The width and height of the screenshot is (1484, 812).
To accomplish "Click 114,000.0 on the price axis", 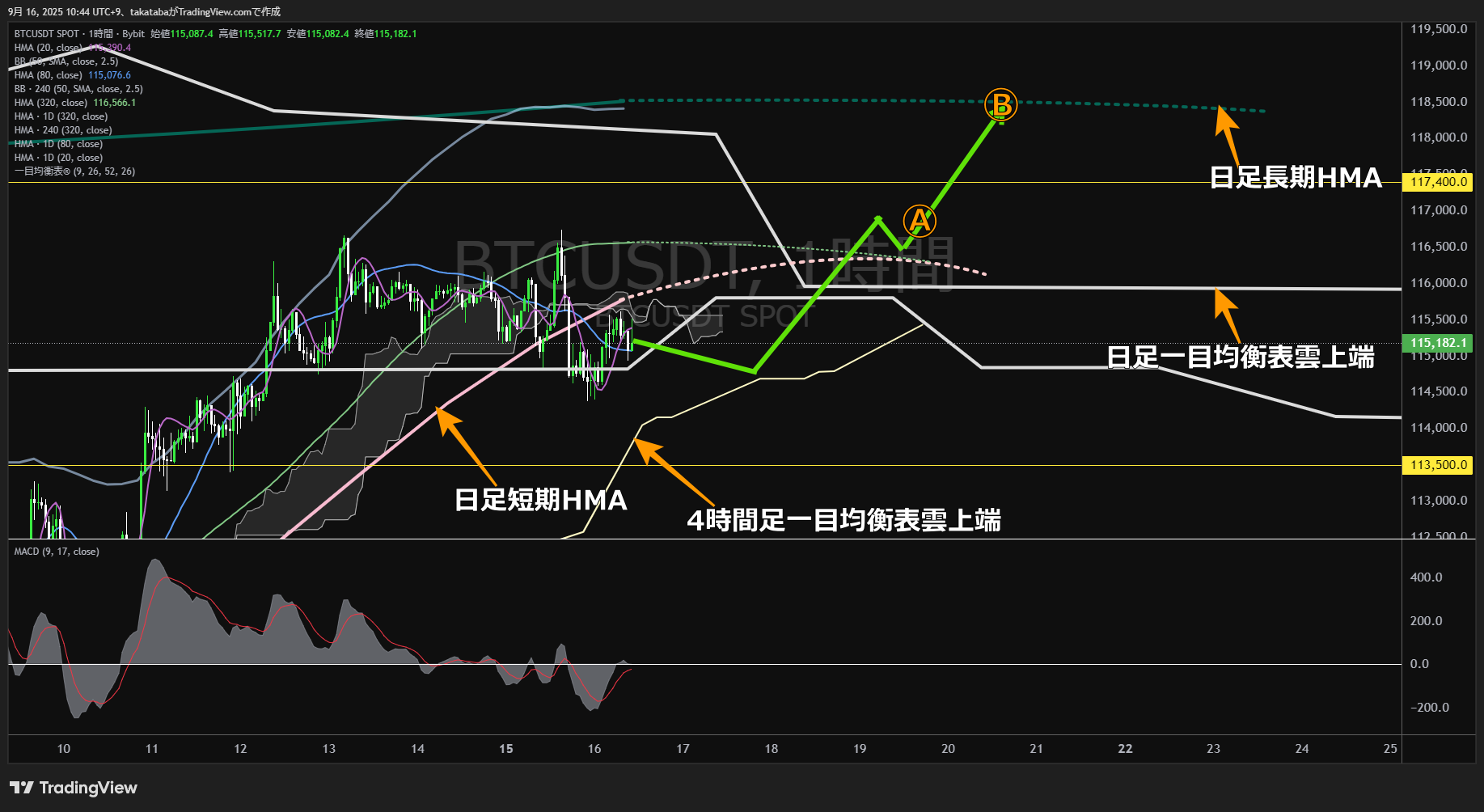I will click(1439, 428).
